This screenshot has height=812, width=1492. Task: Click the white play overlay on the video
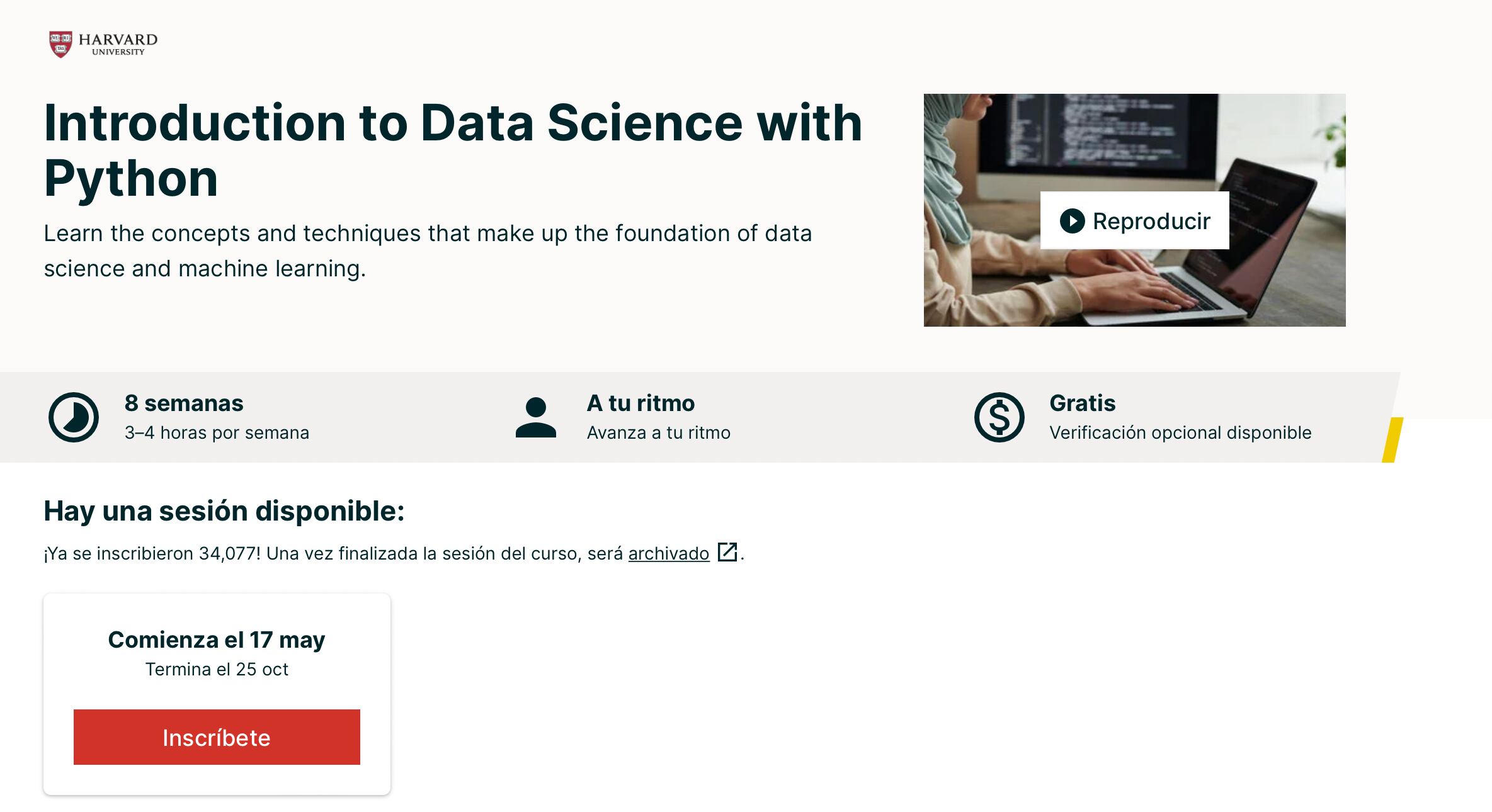1134,221
